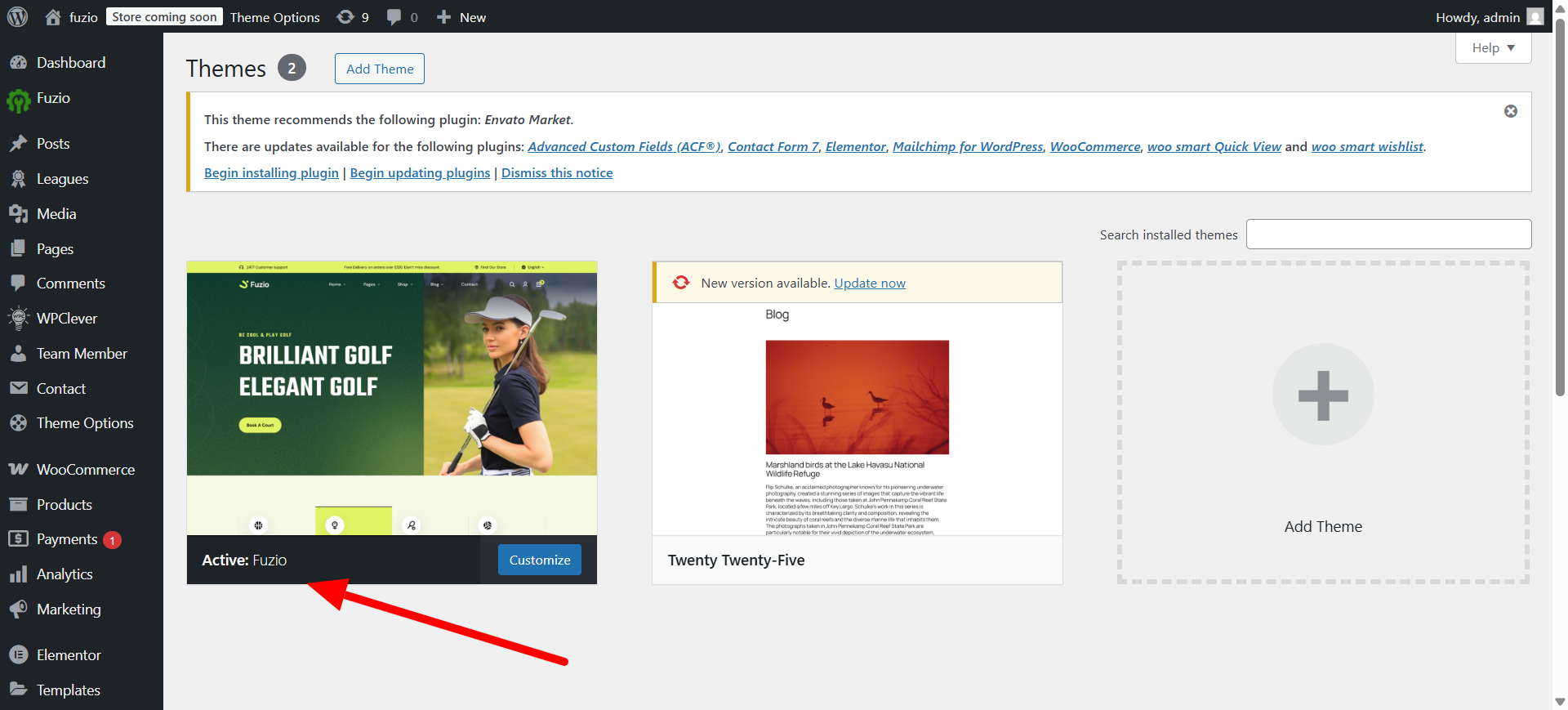Click the Comments speech bubble sidebar icon
This screenshot has height=710, width=1568.
(x=18, y=284)
